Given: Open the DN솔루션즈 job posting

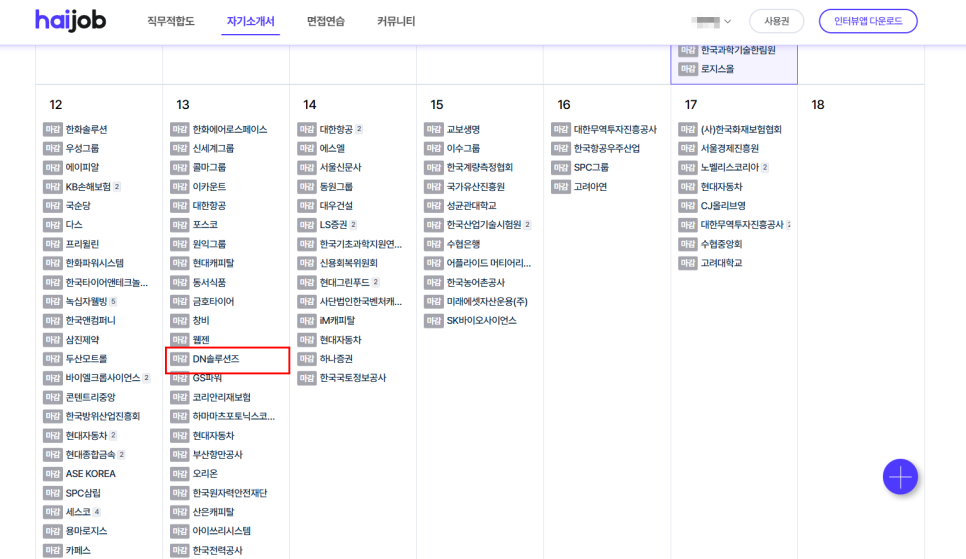Looking at the screenshot, I should [x=216, y=359].
